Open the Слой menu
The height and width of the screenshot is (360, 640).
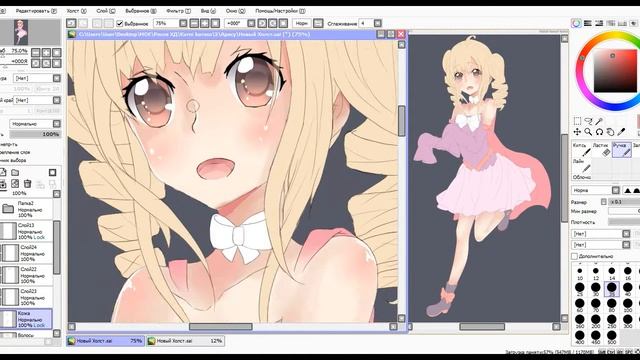[x=106, y=11]
